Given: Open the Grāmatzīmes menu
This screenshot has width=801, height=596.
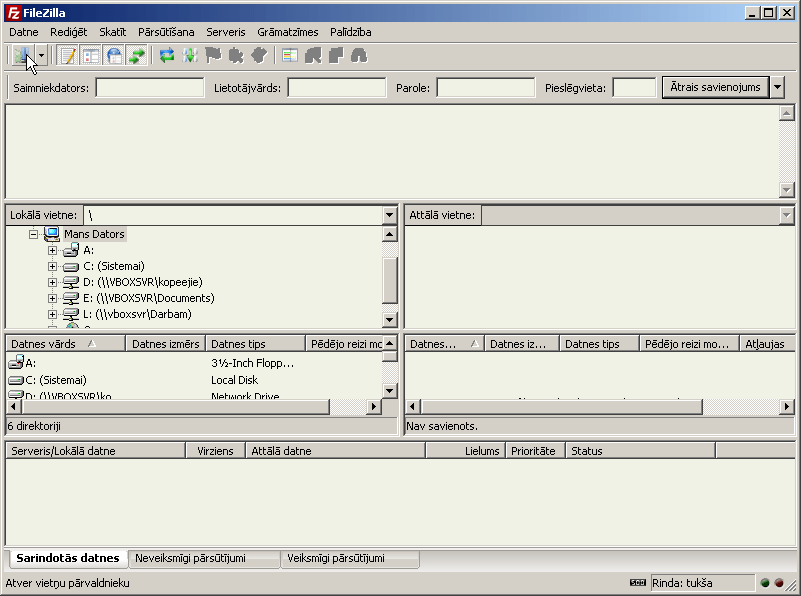Looking at the screenshot, I should click(x=288, y=32).
